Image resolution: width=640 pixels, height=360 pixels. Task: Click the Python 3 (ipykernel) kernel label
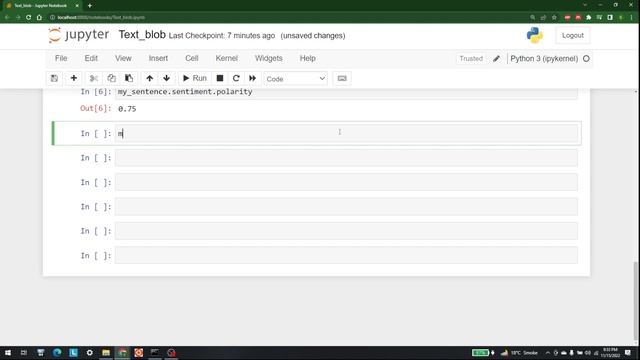coord(544,59)
